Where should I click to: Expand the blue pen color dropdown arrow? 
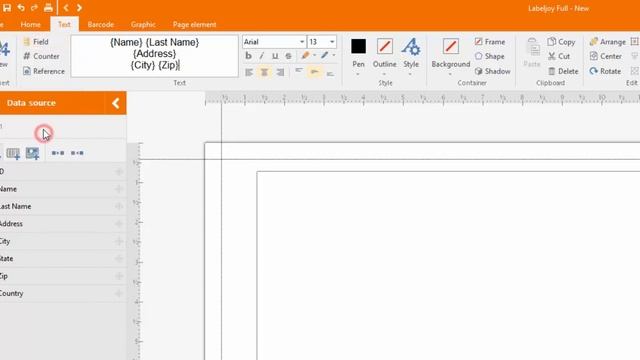tap(334, 55)
